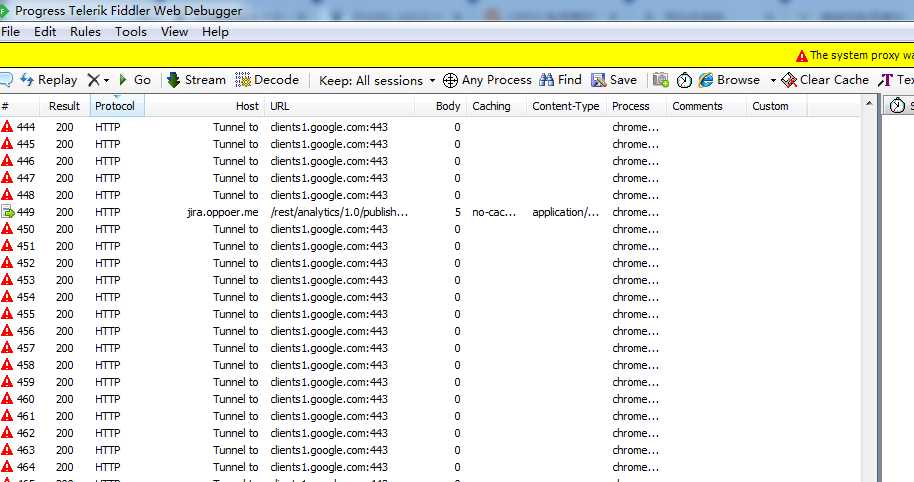Click the Replay toolbar button

point(49,80)
